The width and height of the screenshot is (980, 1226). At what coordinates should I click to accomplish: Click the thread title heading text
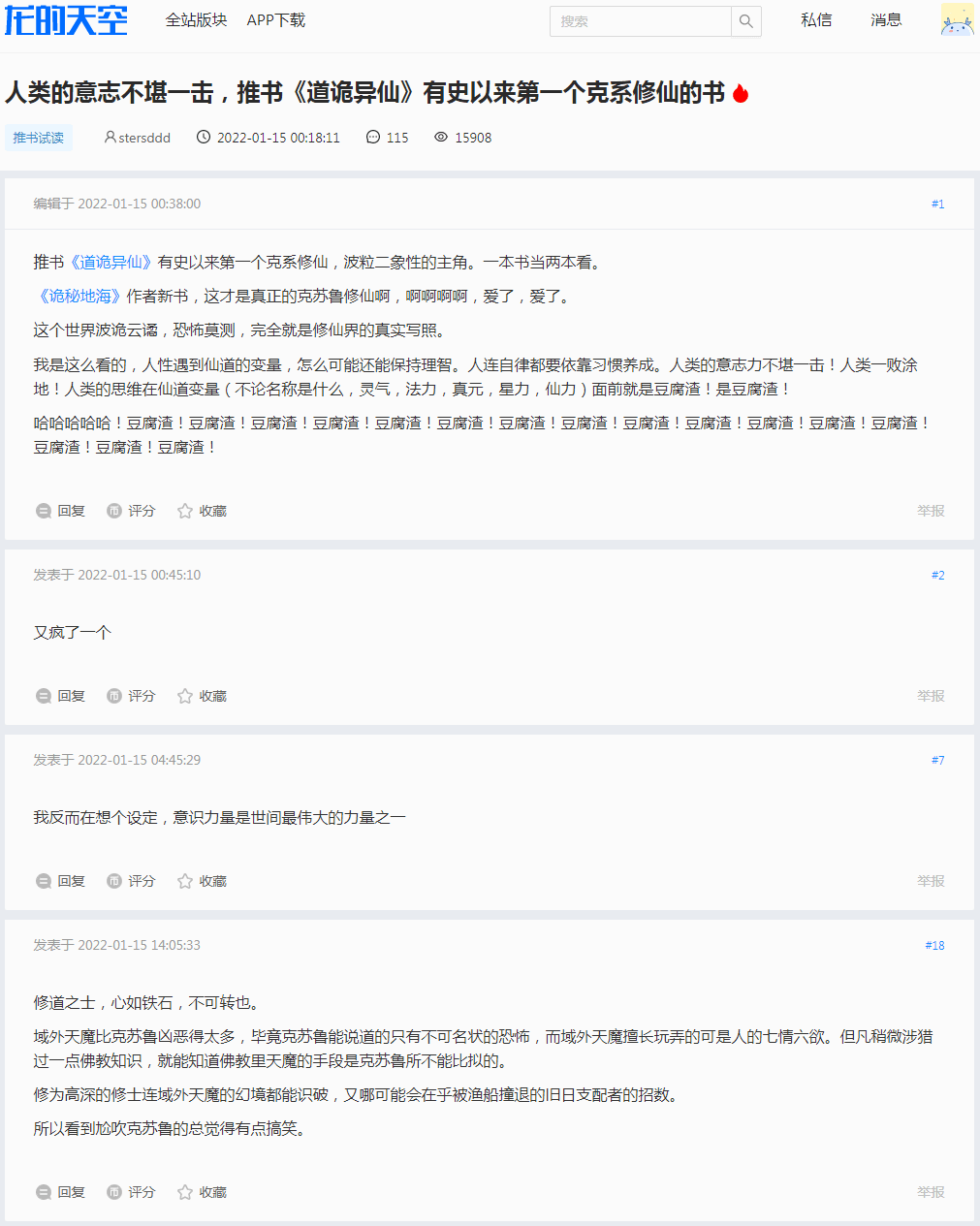point(365,93)
